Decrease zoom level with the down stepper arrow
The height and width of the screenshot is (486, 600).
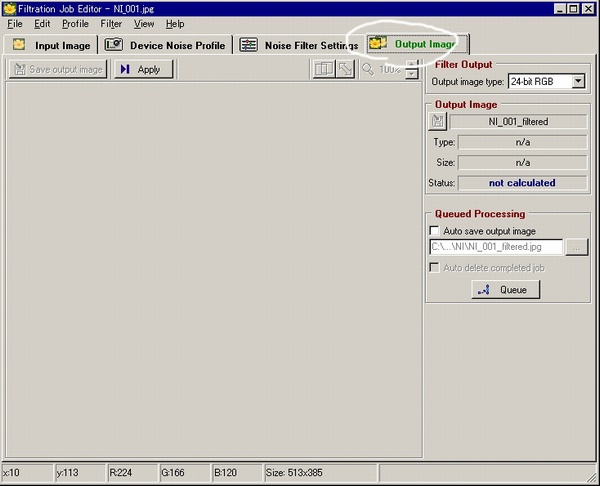412,74
